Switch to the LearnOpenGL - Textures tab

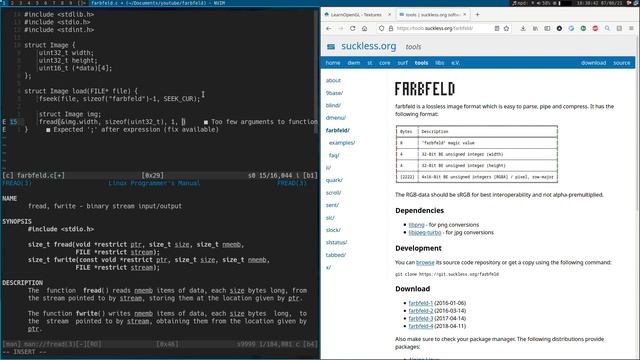click(x=356, y=15)
